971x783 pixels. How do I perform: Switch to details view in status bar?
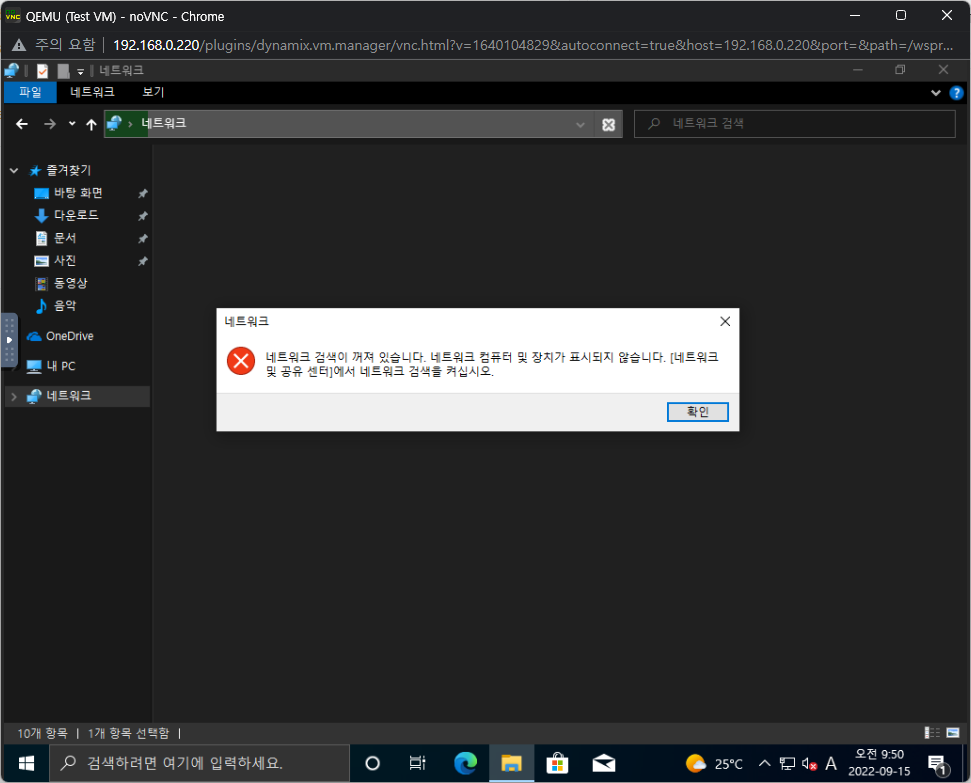pyautogui.click(x=931, y=733)
